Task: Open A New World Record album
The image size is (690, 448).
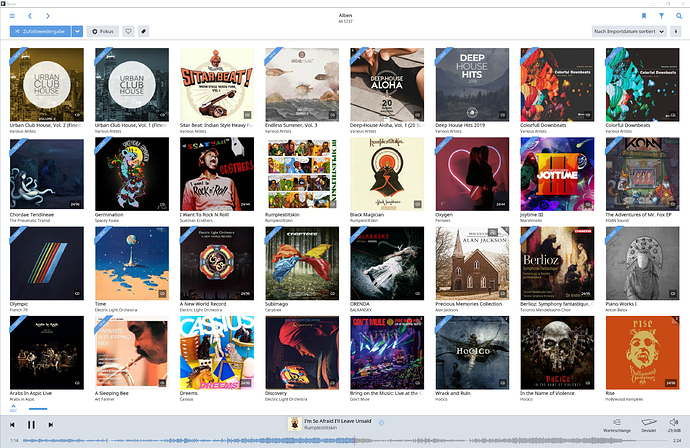Action: coord(217,264)
